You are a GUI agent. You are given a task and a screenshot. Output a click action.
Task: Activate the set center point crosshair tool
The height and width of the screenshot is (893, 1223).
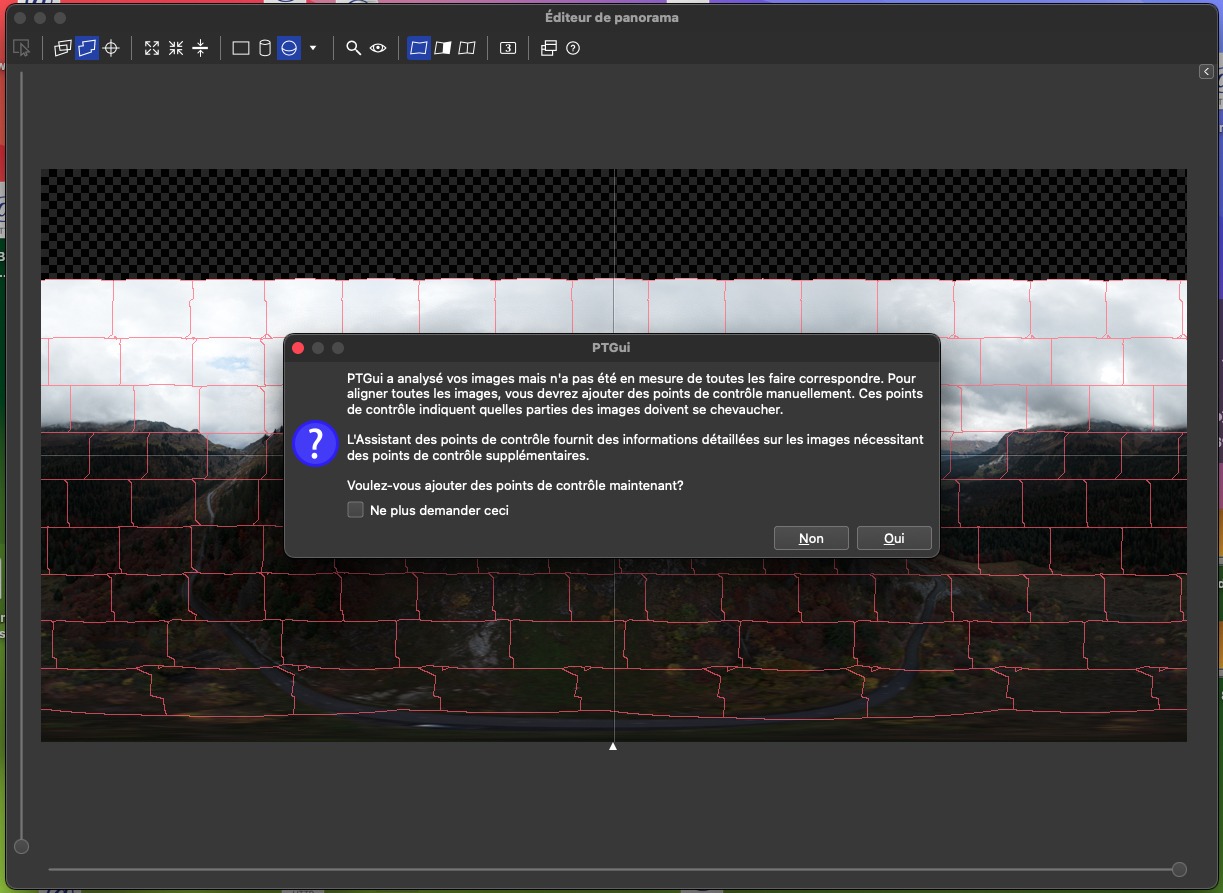(x=112, y=48)
